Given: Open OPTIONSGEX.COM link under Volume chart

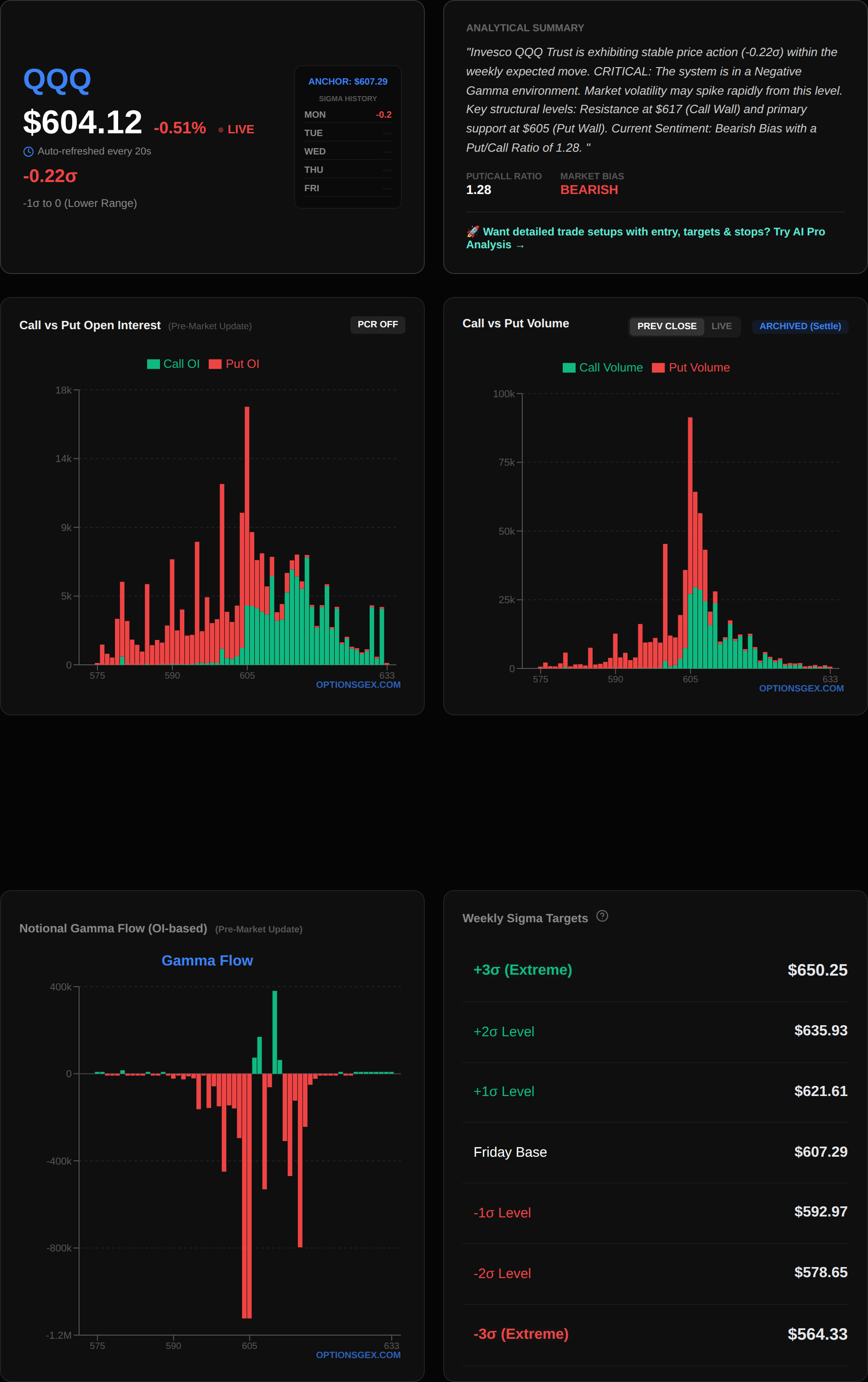Looking at the screenshot, I should (801, 688).
